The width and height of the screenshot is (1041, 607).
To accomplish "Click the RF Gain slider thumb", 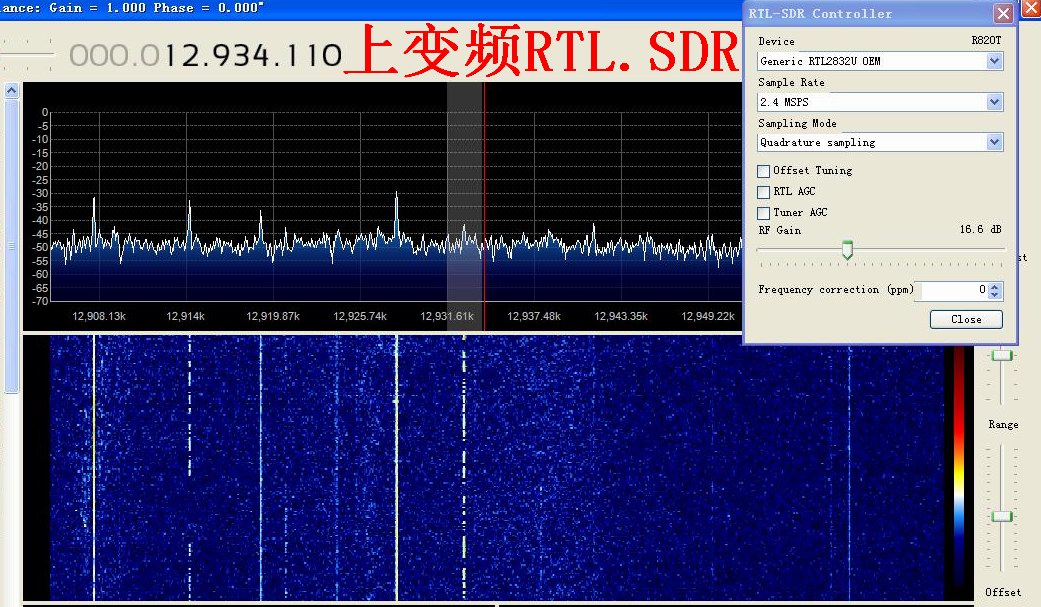I will pyautogui.click(x=847, y=250).
